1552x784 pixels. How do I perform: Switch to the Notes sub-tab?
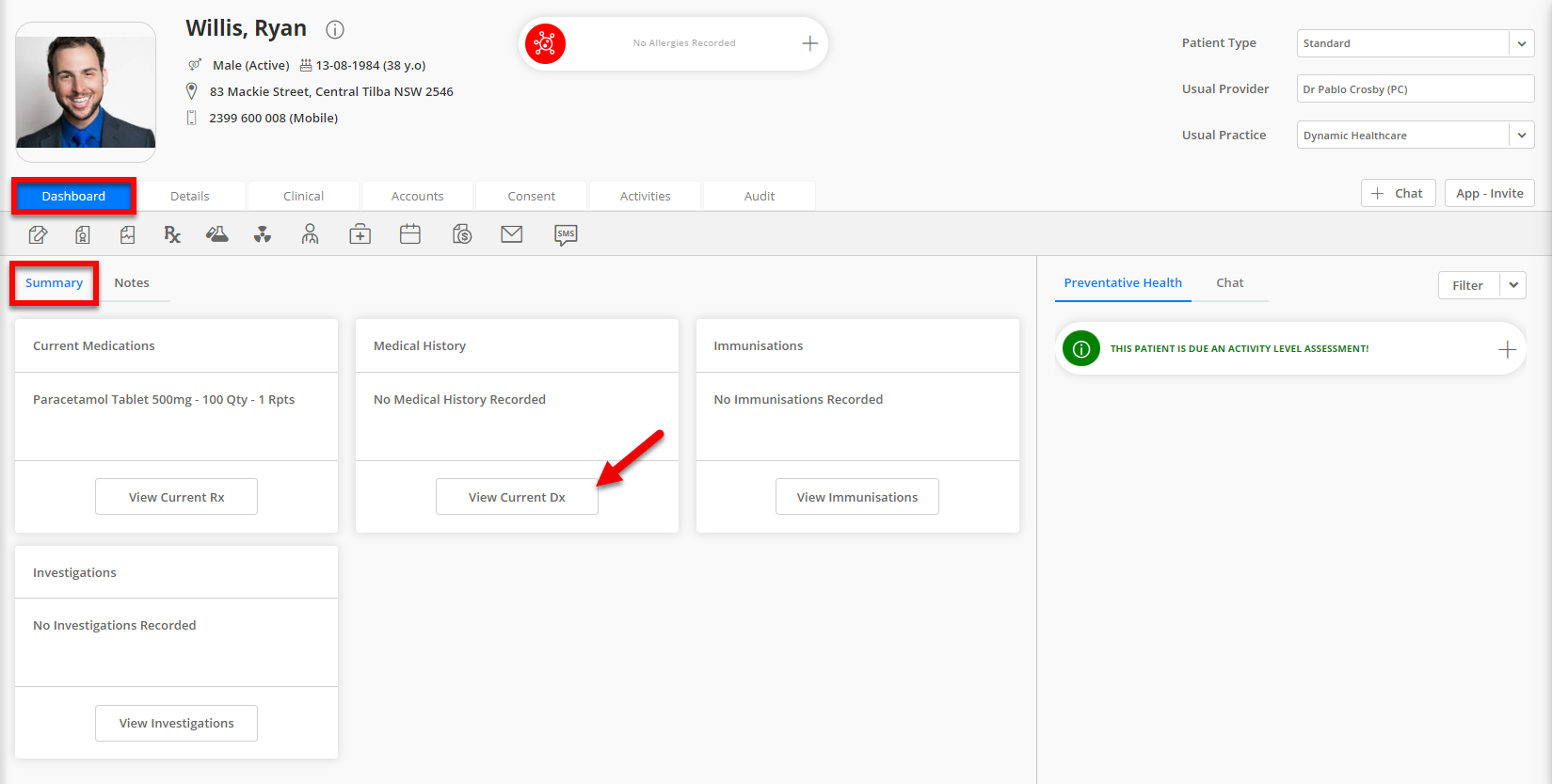point(132,283)
